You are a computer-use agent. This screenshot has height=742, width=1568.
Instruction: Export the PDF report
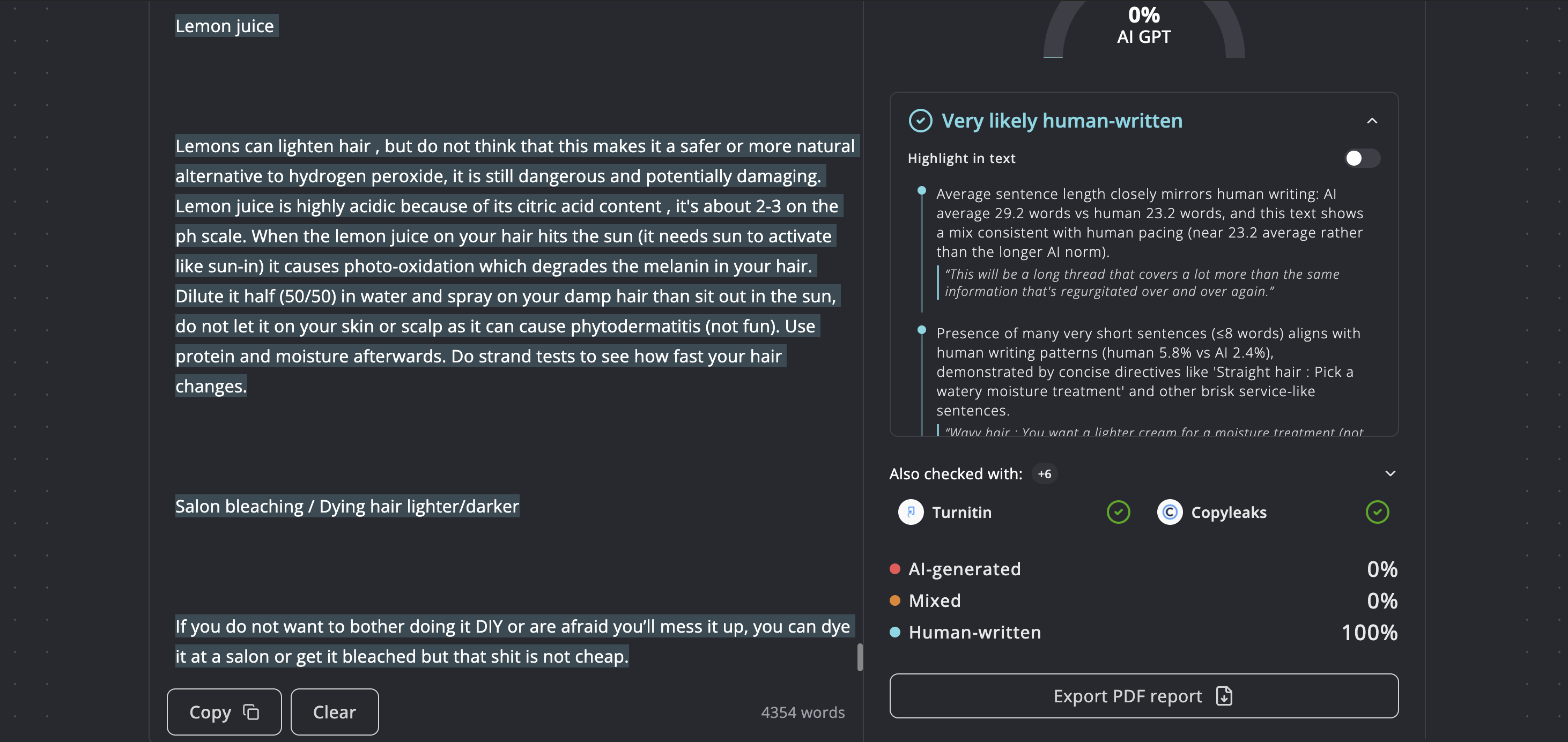click(1144, 696)
